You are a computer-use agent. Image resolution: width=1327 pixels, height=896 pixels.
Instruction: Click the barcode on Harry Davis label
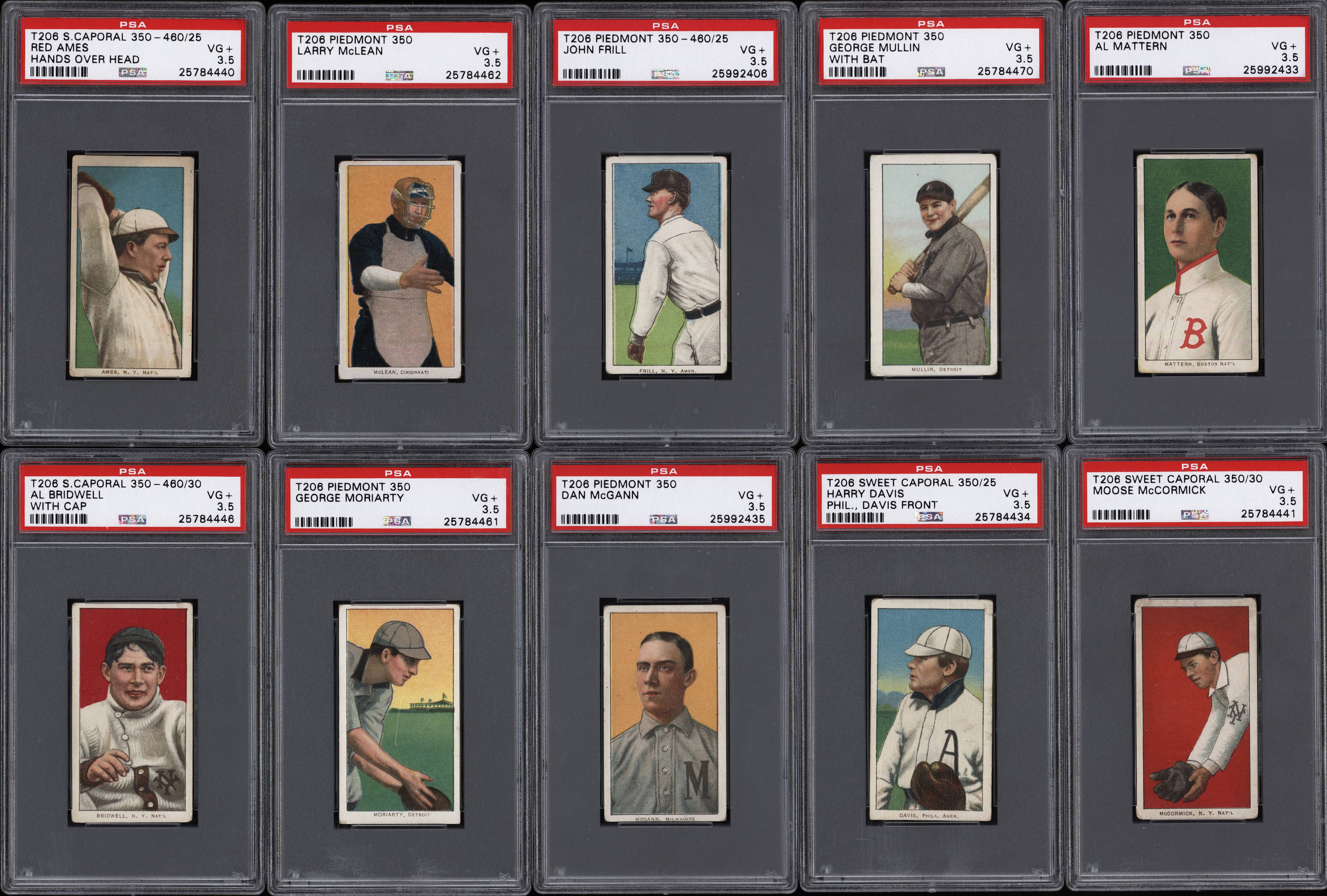pos(855,517)
